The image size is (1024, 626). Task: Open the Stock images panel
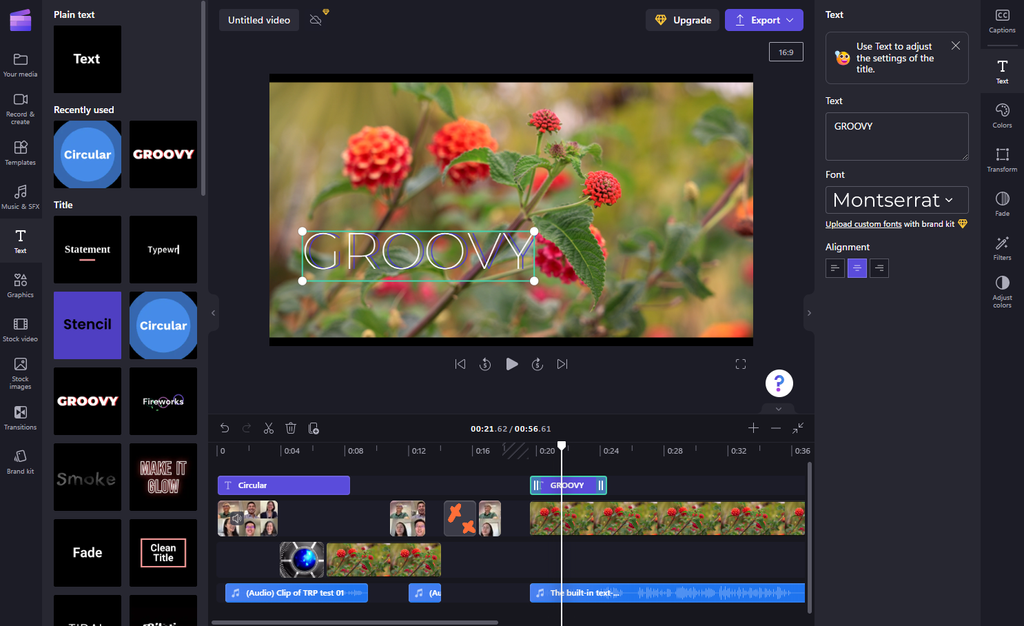click(x=20, y=375)
